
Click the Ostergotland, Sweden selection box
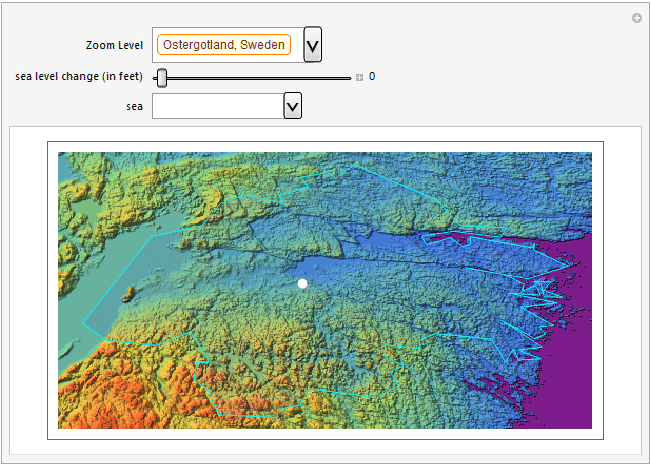pyautogui.click(x=223, y=45)
